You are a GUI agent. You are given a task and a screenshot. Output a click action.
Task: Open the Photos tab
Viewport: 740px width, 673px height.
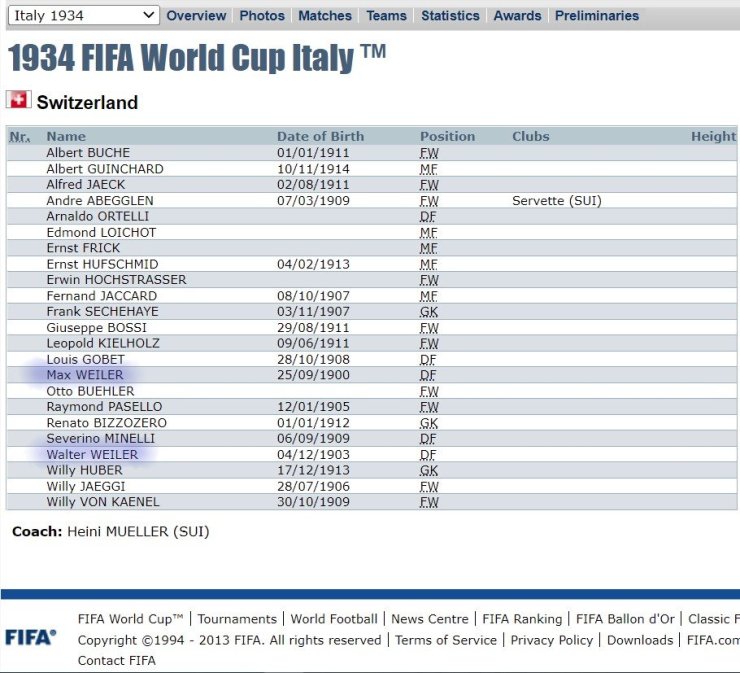262,16
